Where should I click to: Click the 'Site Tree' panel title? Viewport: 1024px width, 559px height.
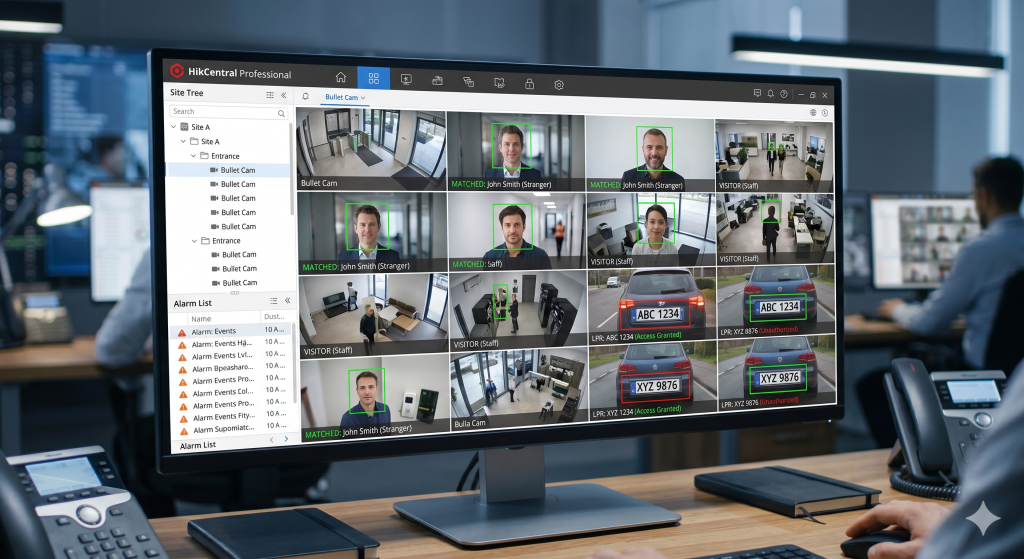(x=186, y=93)
